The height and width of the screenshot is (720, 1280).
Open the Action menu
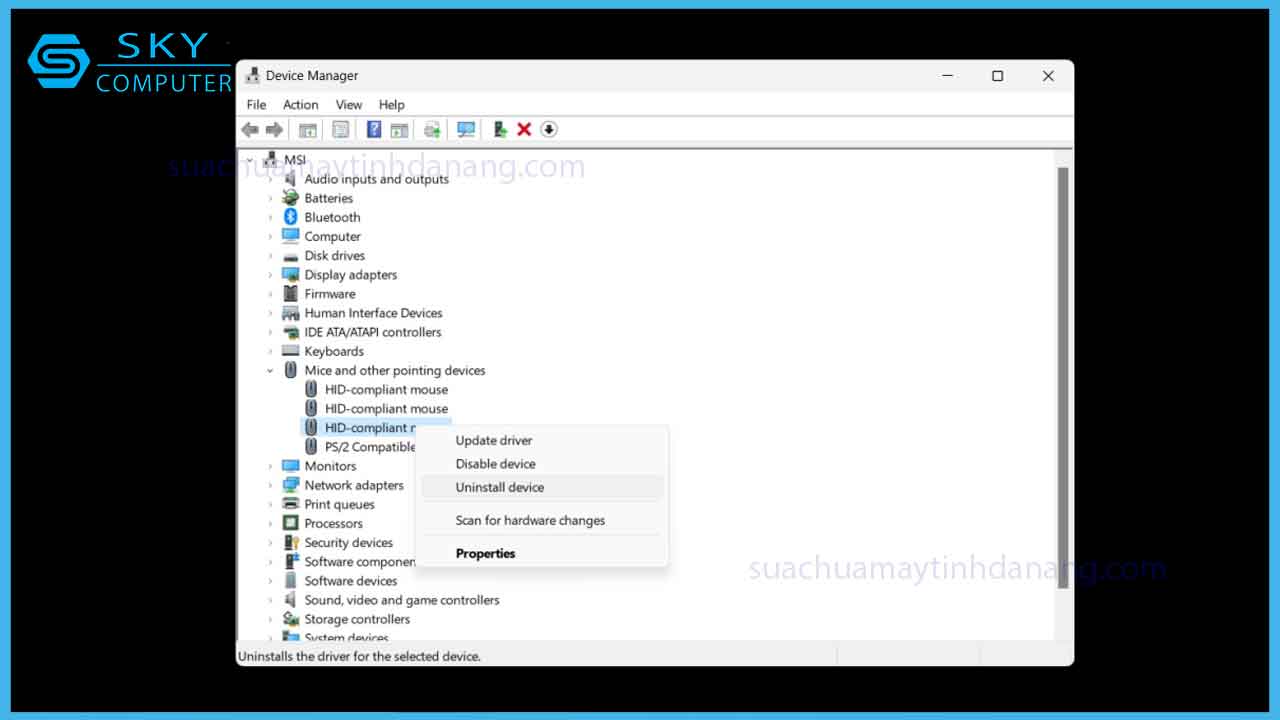pyautogui.click(x=300, y=105)
